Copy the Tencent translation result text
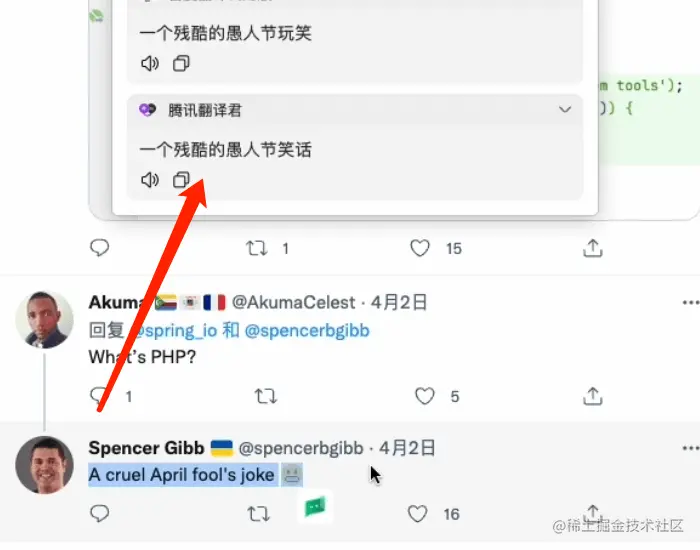700x550 pixels. 181,180
